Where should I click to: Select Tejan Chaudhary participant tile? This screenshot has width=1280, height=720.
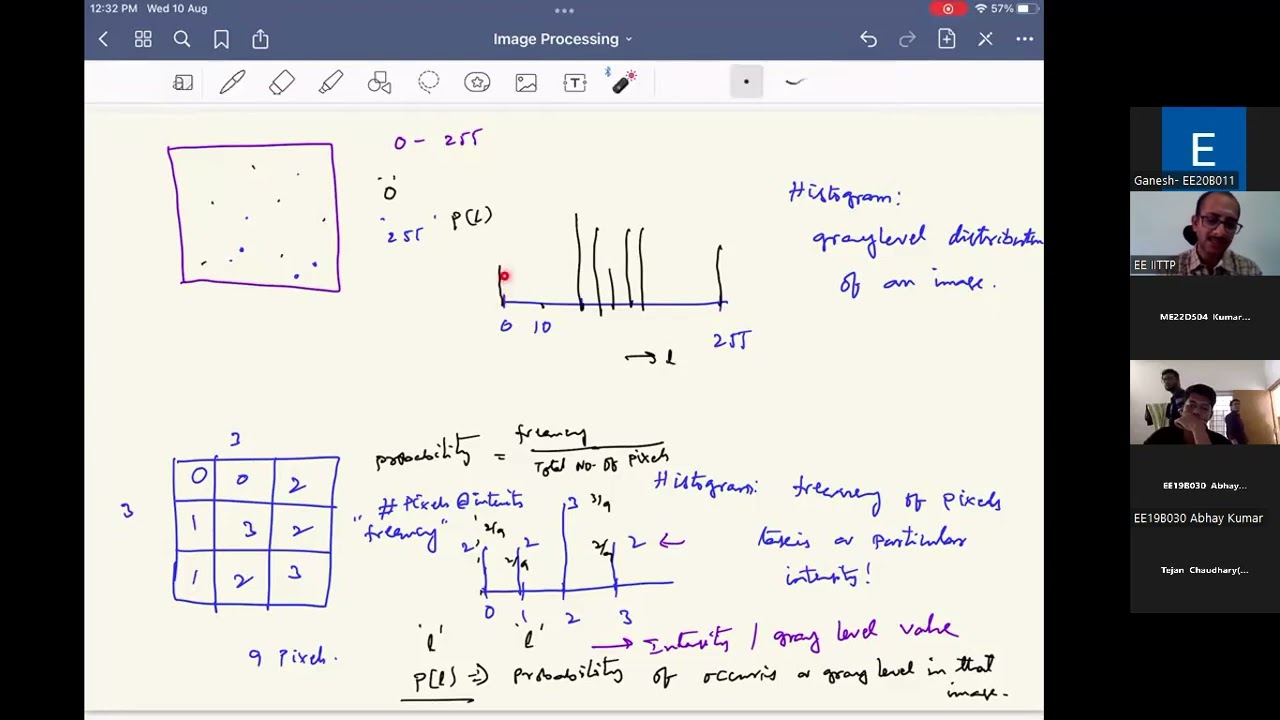1204,570
